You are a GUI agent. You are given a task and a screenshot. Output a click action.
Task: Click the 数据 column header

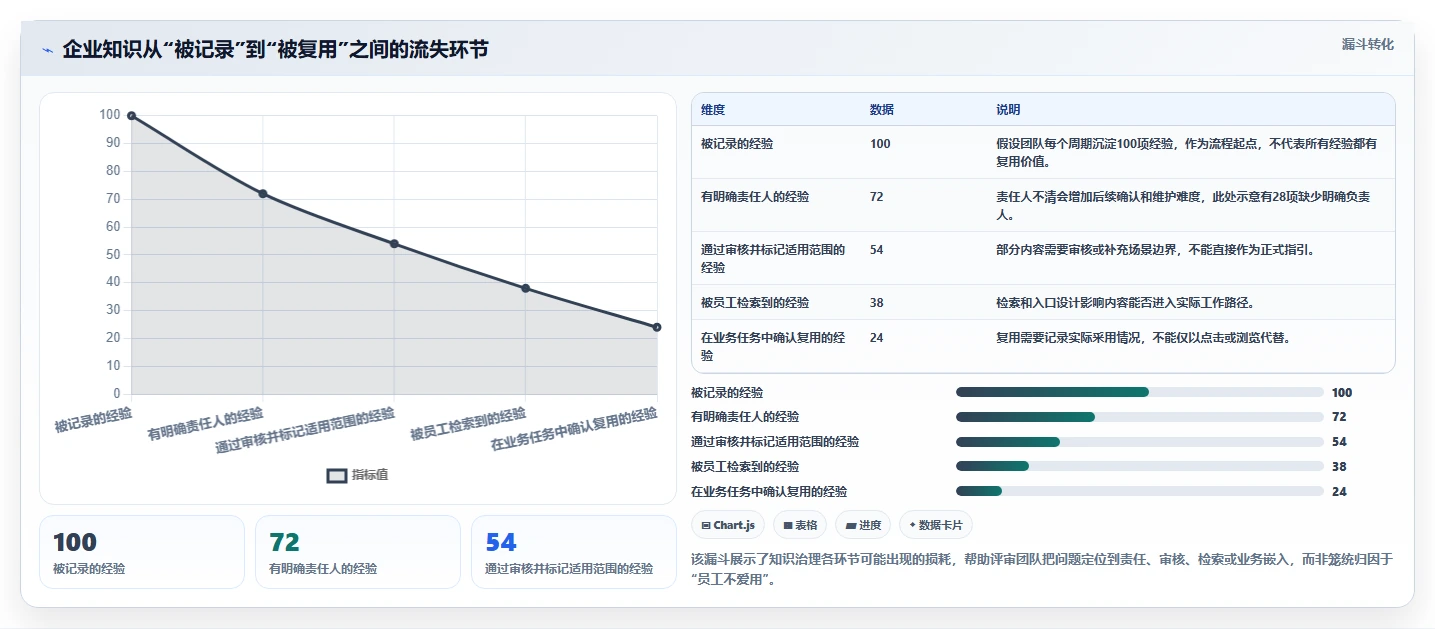[x=882, y=110]
